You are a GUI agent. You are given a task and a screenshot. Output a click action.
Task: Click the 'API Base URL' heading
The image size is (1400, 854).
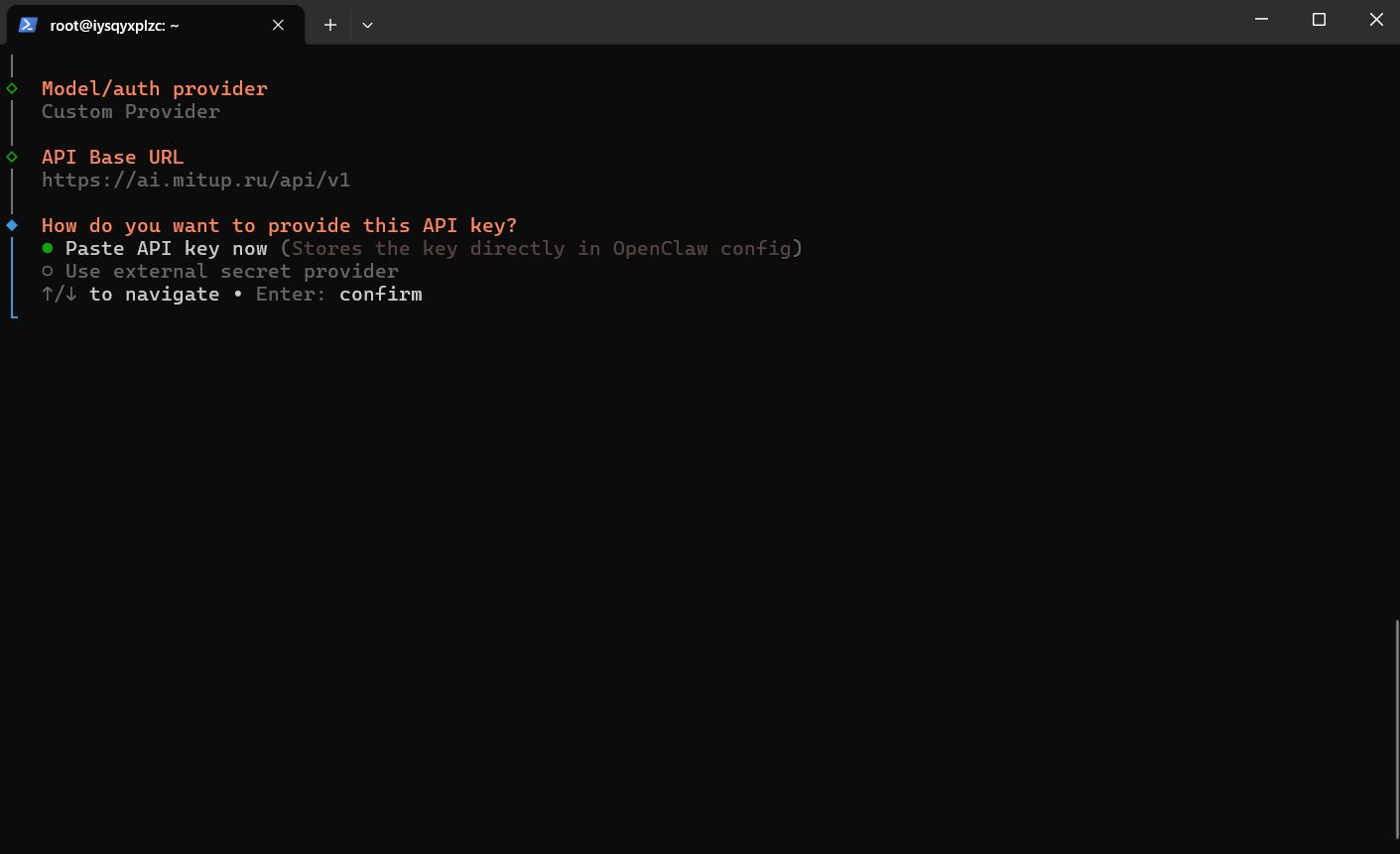point(113,157)
